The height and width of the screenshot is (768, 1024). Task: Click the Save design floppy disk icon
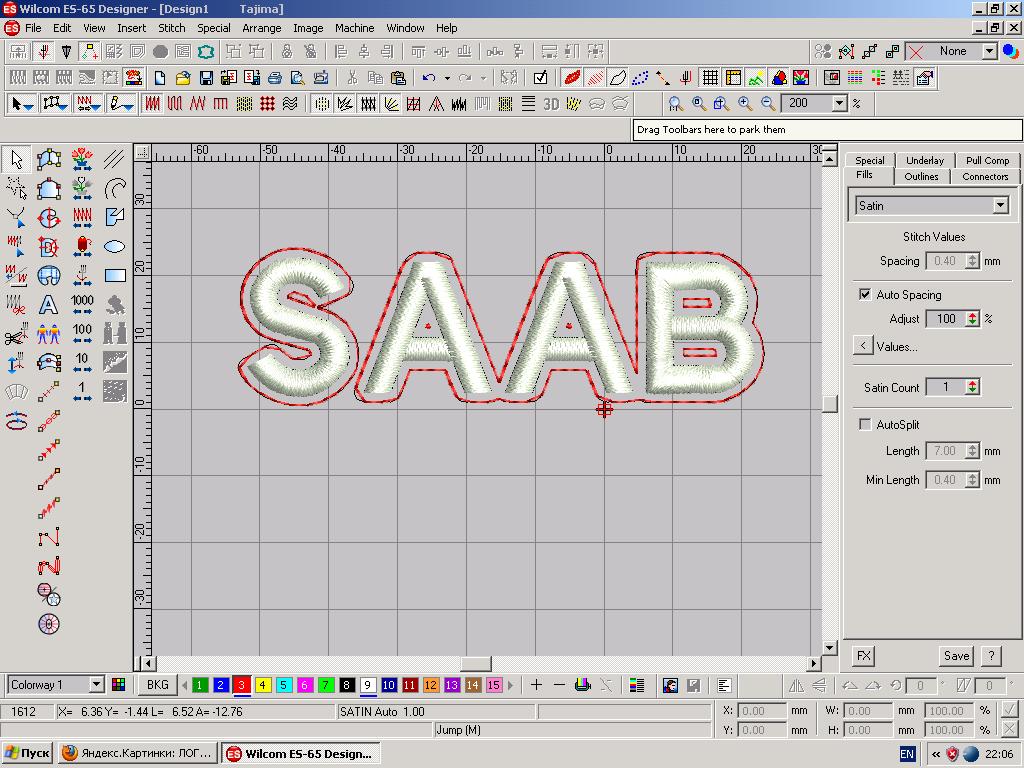(206, 77)
